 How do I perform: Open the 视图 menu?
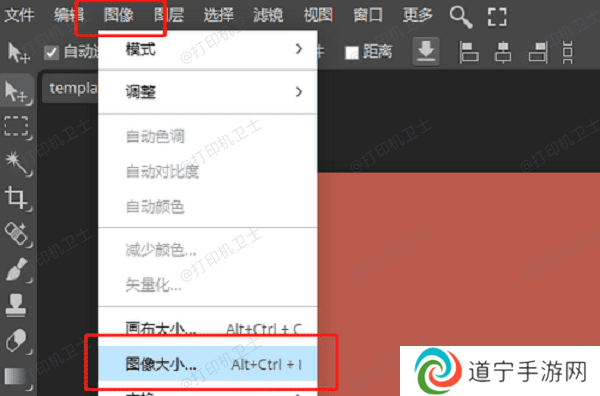(x=318, y=15)
